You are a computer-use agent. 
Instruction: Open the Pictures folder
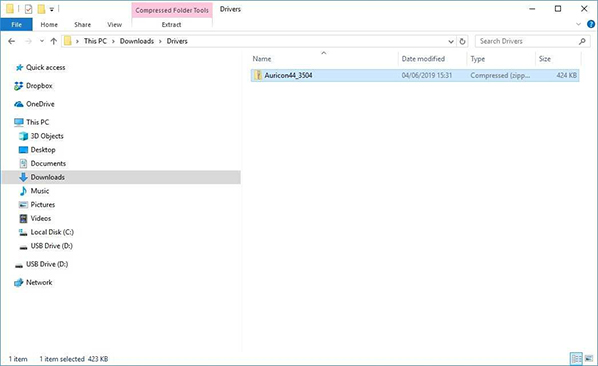(x=43, y=205)
